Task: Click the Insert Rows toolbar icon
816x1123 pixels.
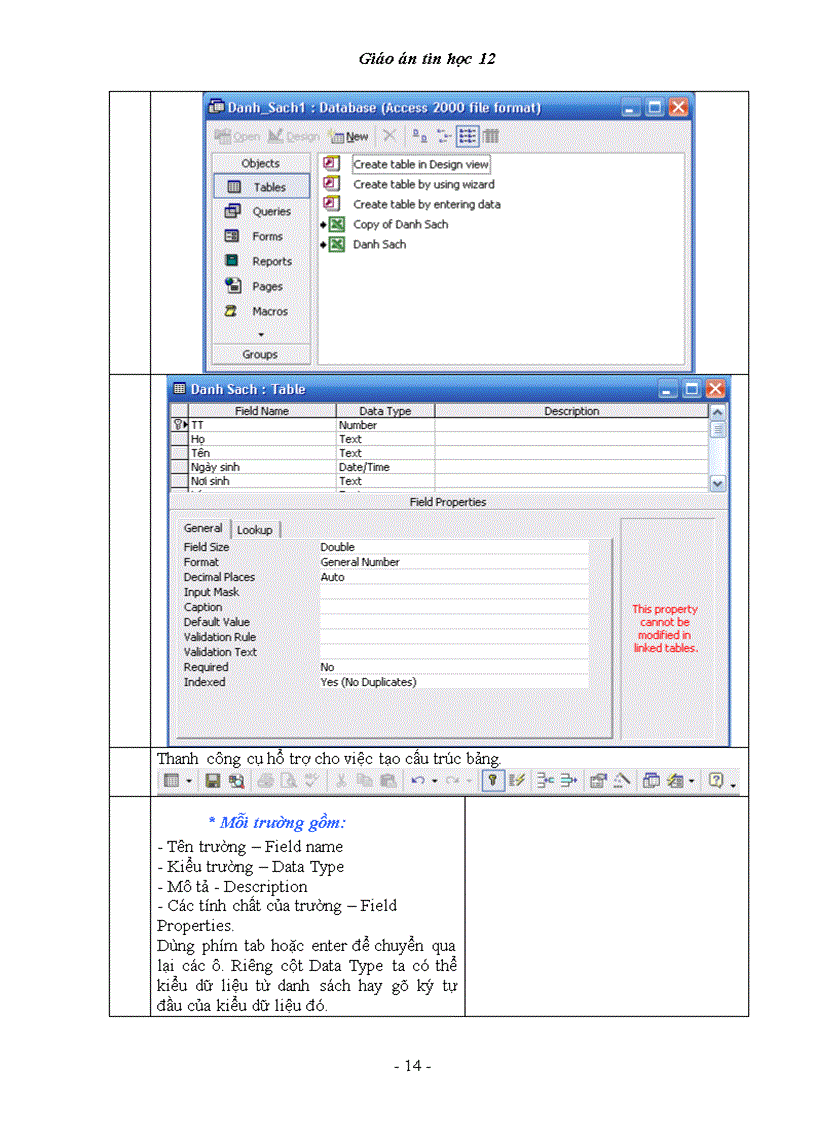Action: [x=546, y=781]
